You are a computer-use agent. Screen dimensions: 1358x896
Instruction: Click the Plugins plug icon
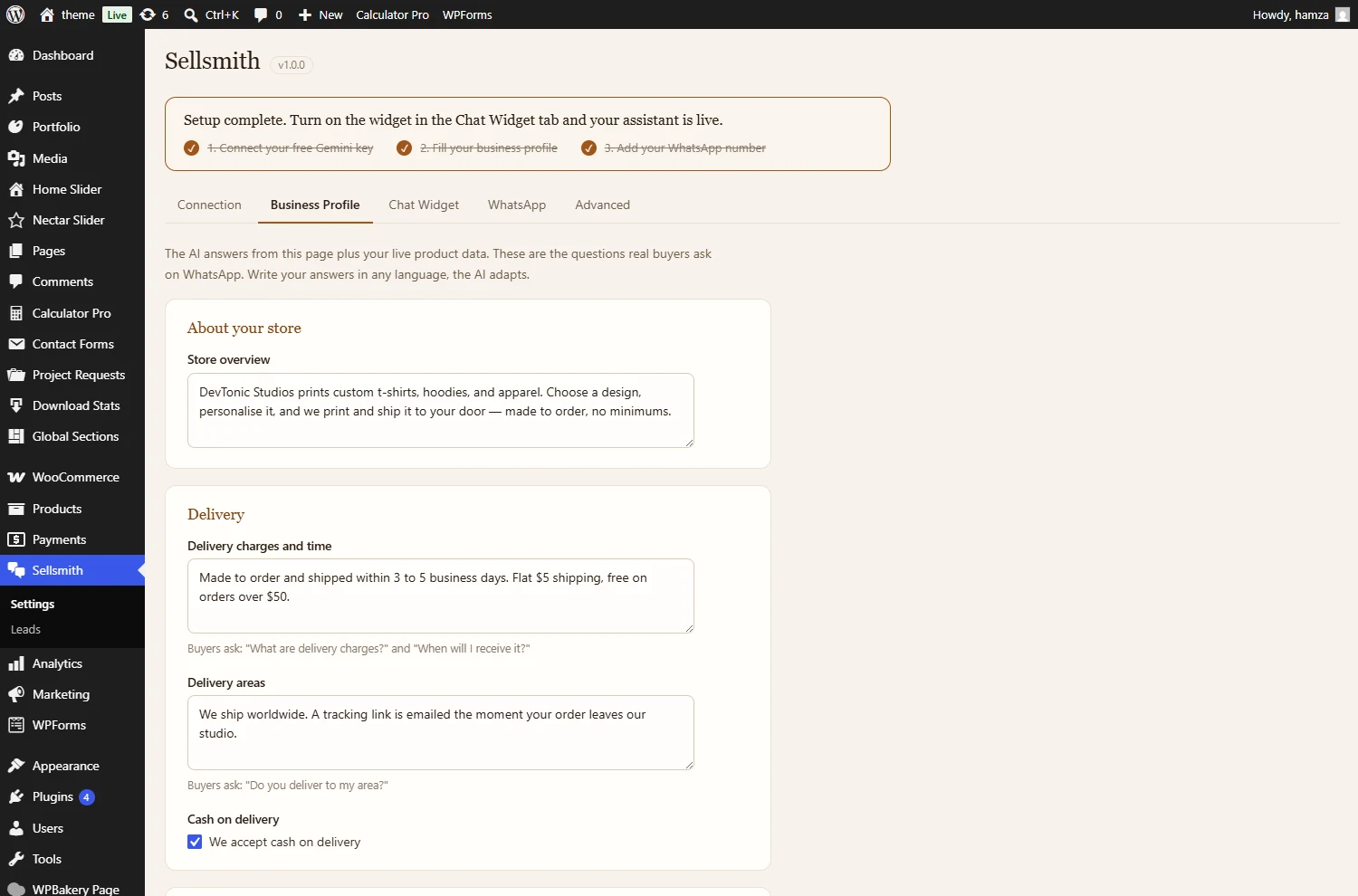16,796
